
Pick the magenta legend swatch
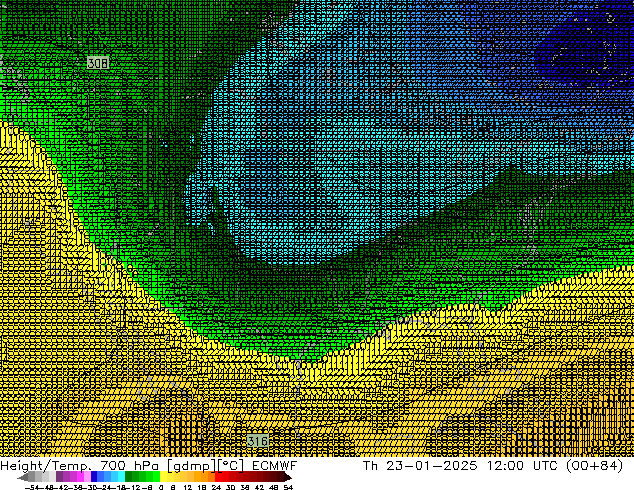[x=80, y=477]
